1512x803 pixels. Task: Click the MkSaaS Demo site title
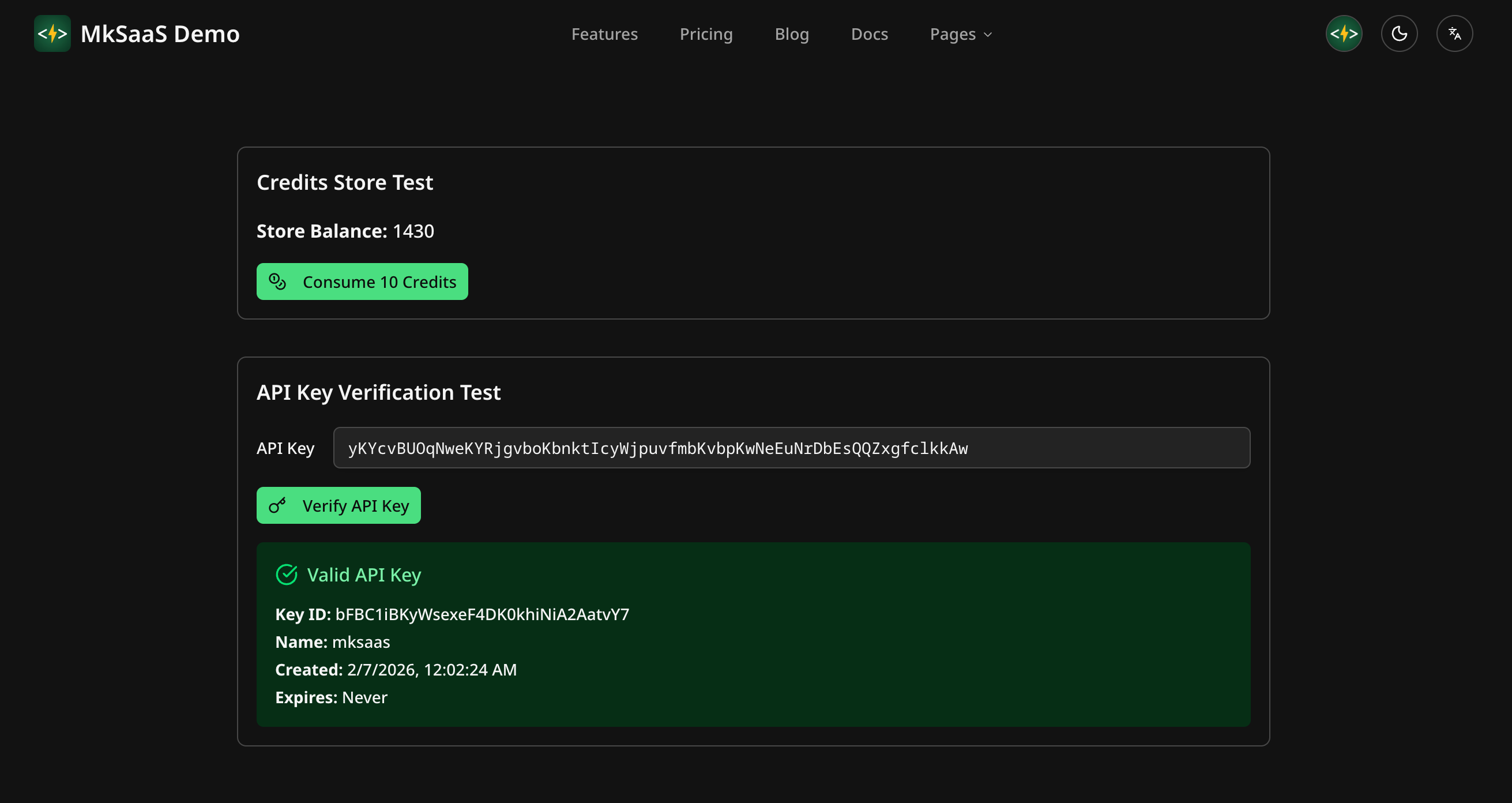(x=160, y=34)
